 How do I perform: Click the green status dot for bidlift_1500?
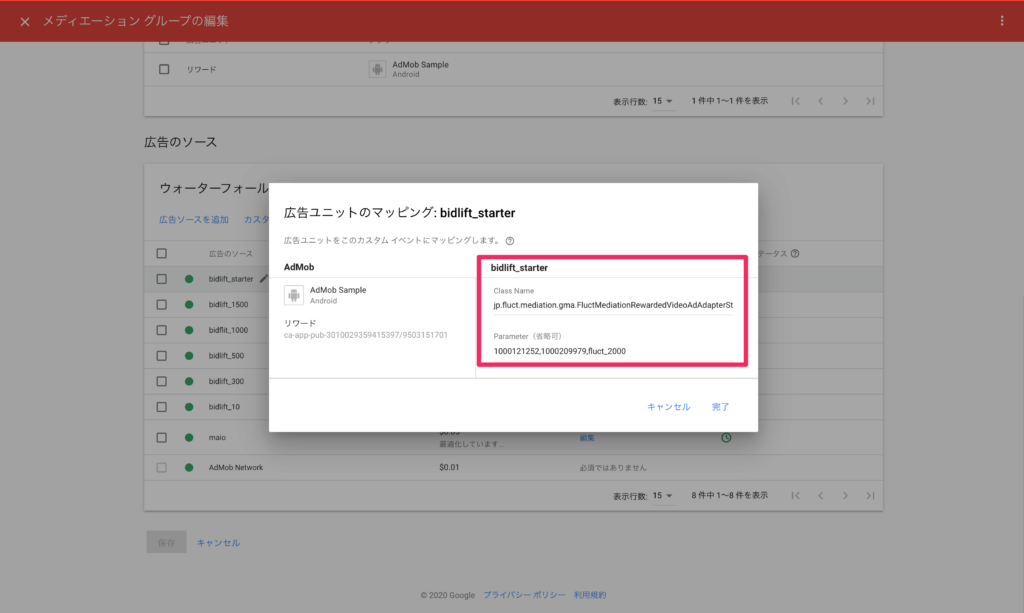point(189,304)
